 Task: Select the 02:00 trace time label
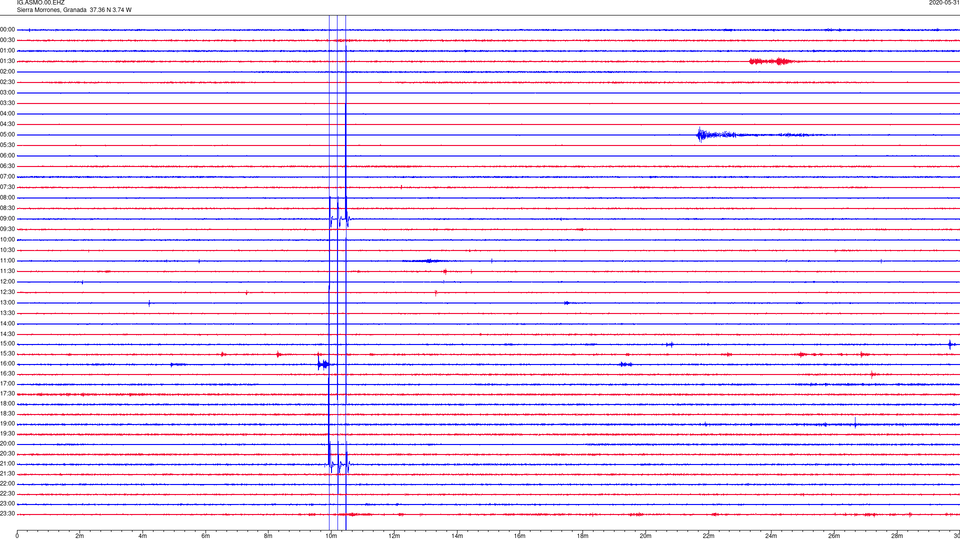[x=7, y=72]
